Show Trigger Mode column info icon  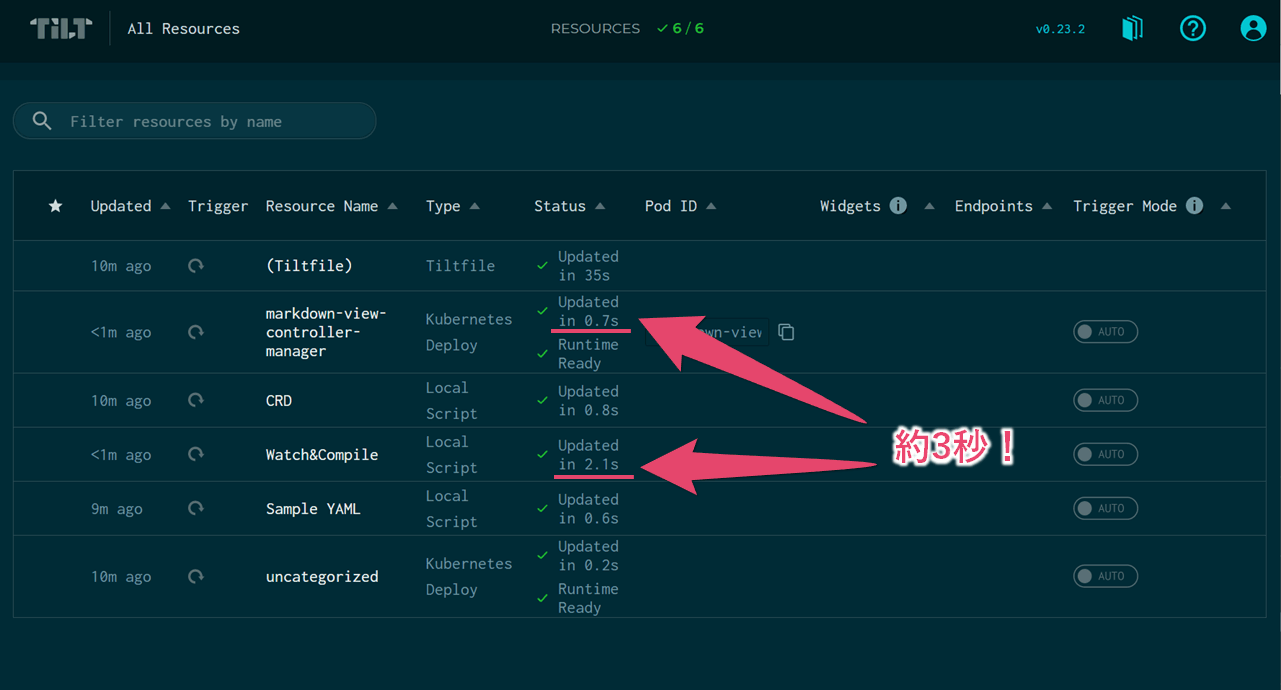coord(1194,205)
